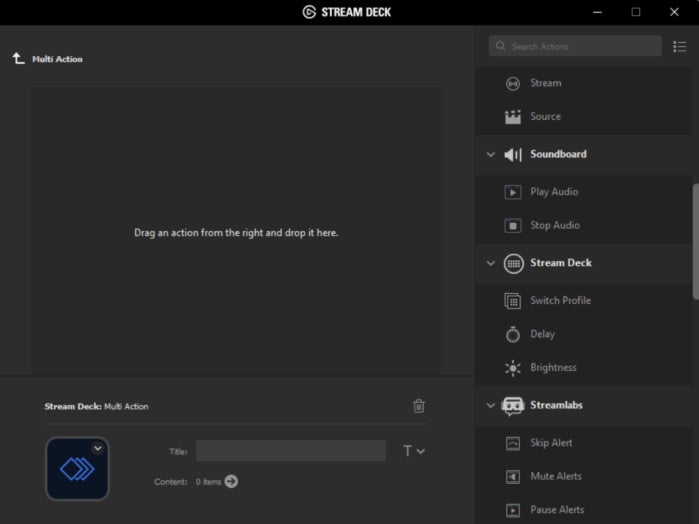Image resolution: width=699 pixels, height=524 pixels.
Task: Collapse the Streamlabs category chevron
Action: (490, 405)
